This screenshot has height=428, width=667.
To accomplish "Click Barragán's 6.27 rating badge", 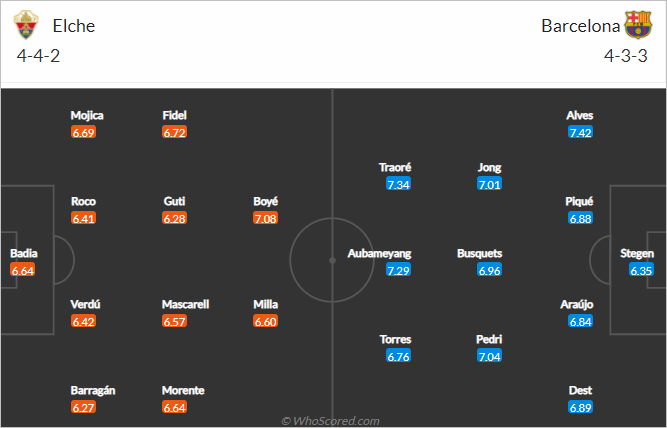I will point(83,407).
